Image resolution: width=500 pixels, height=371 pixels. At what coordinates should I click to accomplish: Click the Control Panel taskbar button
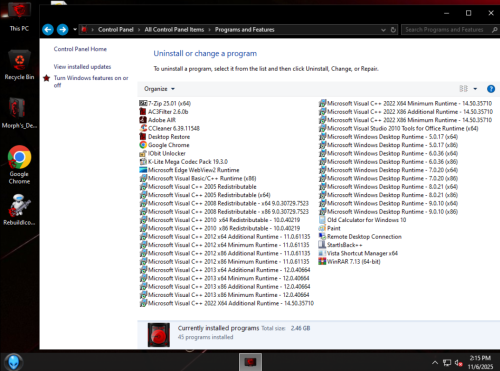click(250, 362)
